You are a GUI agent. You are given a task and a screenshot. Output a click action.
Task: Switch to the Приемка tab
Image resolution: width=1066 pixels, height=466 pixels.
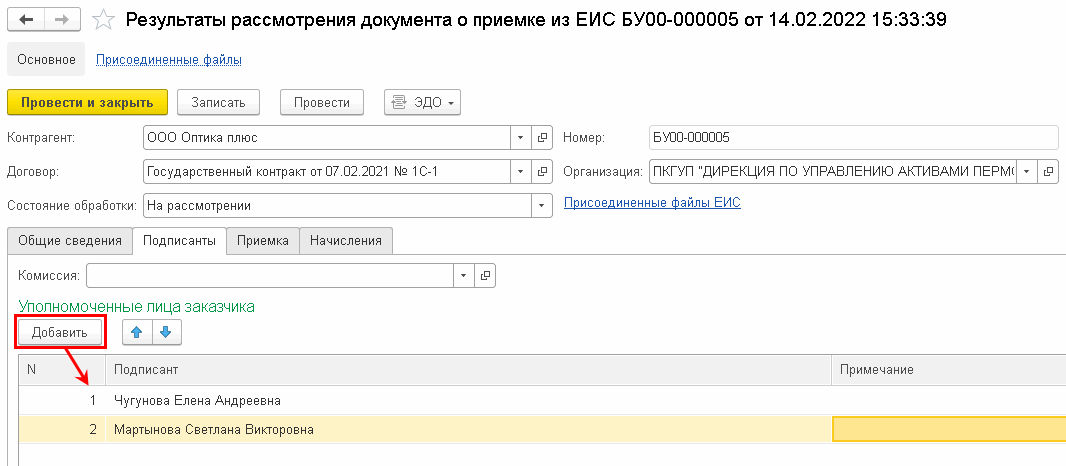click(x=263, y=240)
